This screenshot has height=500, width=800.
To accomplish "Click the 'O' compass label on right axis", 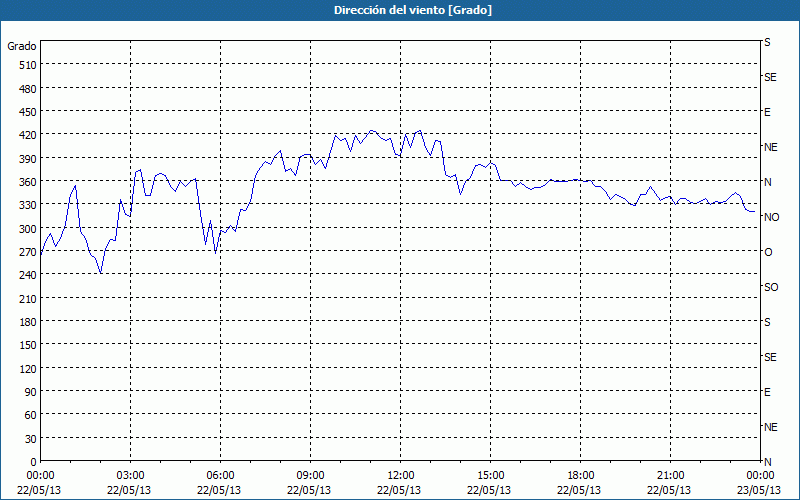I will (x=768, y=253).
